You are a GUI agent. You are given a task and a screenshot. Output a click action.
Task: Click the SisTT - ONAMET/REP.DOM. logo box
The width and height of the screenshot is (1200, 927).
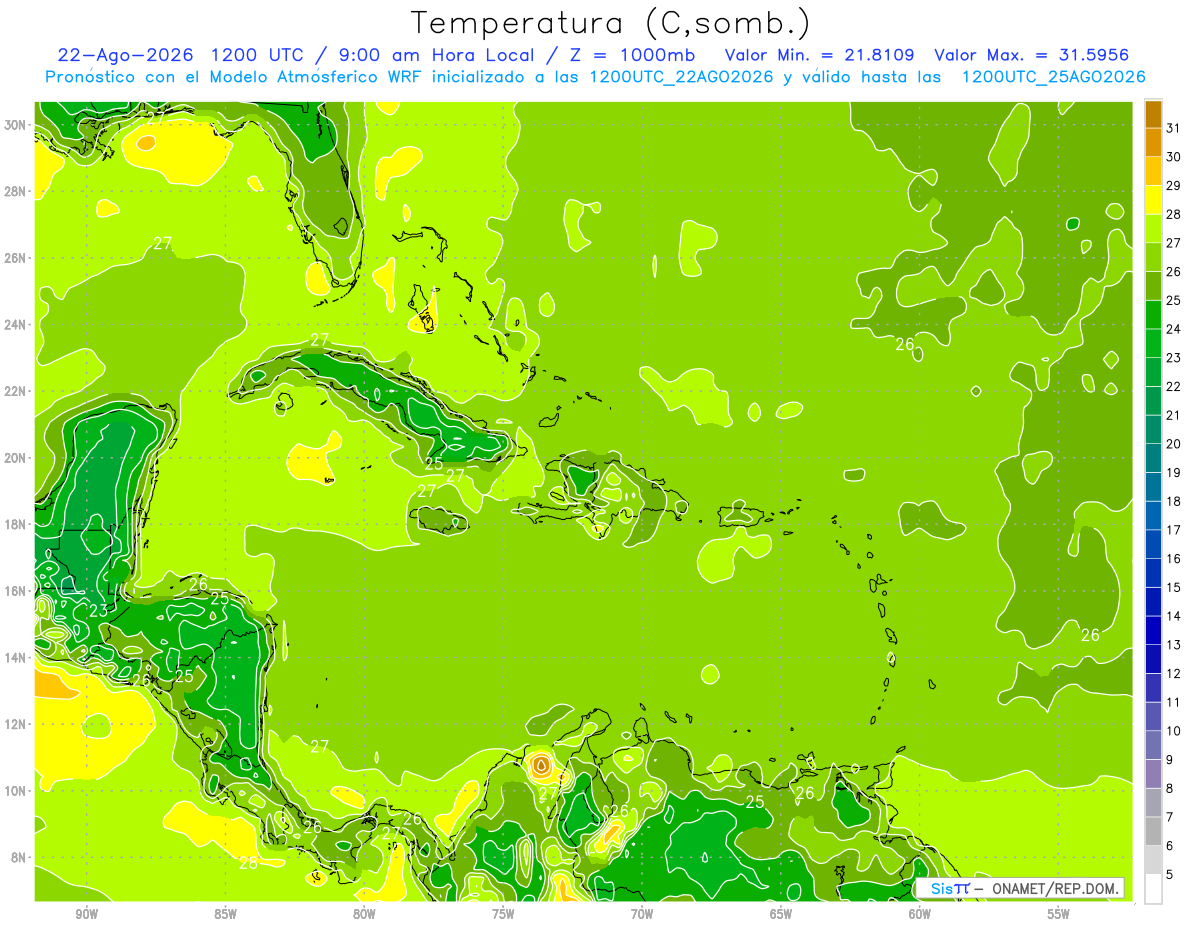tap(1019, 888)
